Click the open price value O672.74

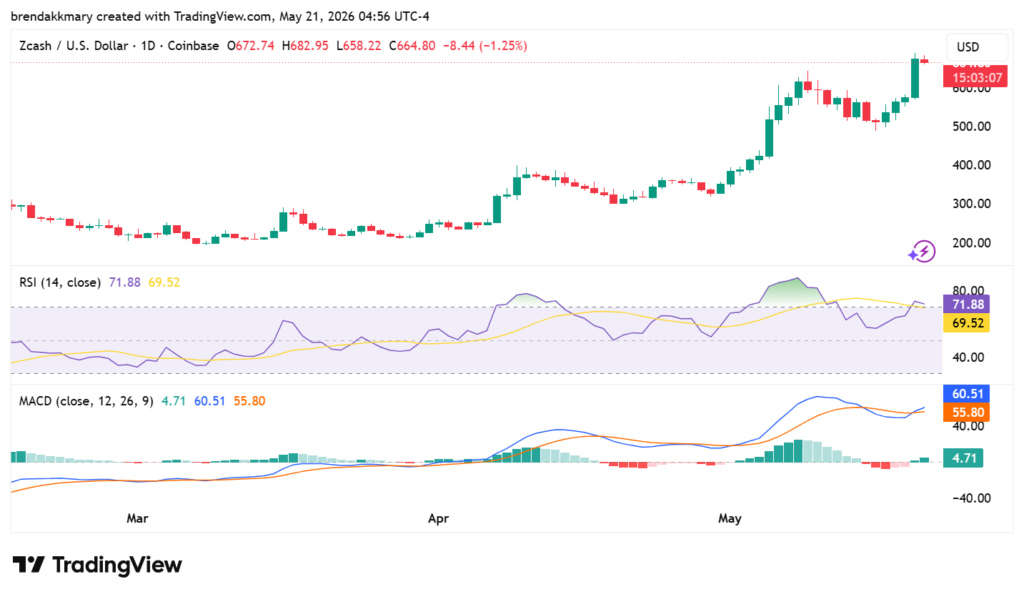click(251, 46)
